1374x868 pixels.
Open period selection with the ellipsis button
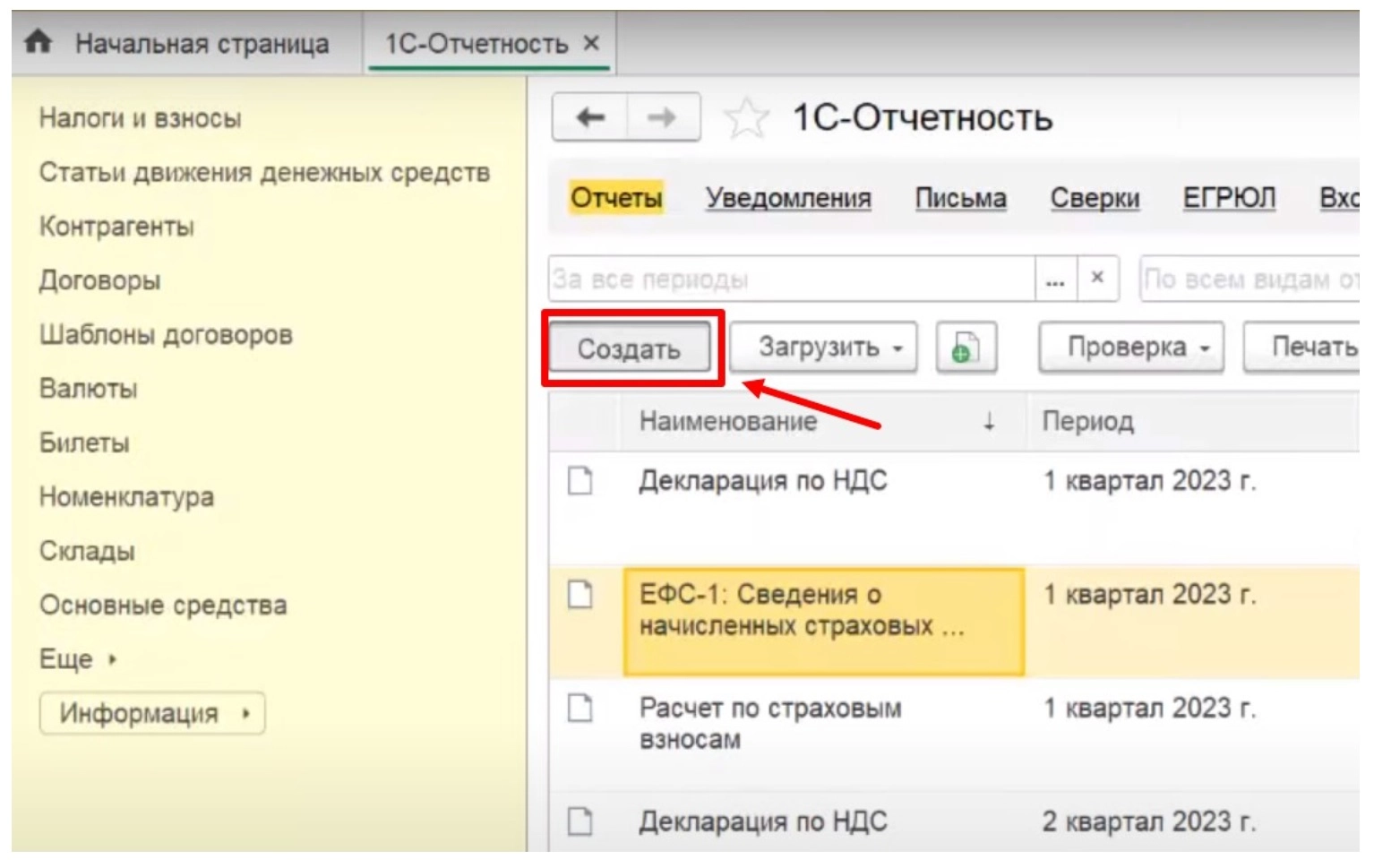pyautogui.click(x=1055, y=279)
